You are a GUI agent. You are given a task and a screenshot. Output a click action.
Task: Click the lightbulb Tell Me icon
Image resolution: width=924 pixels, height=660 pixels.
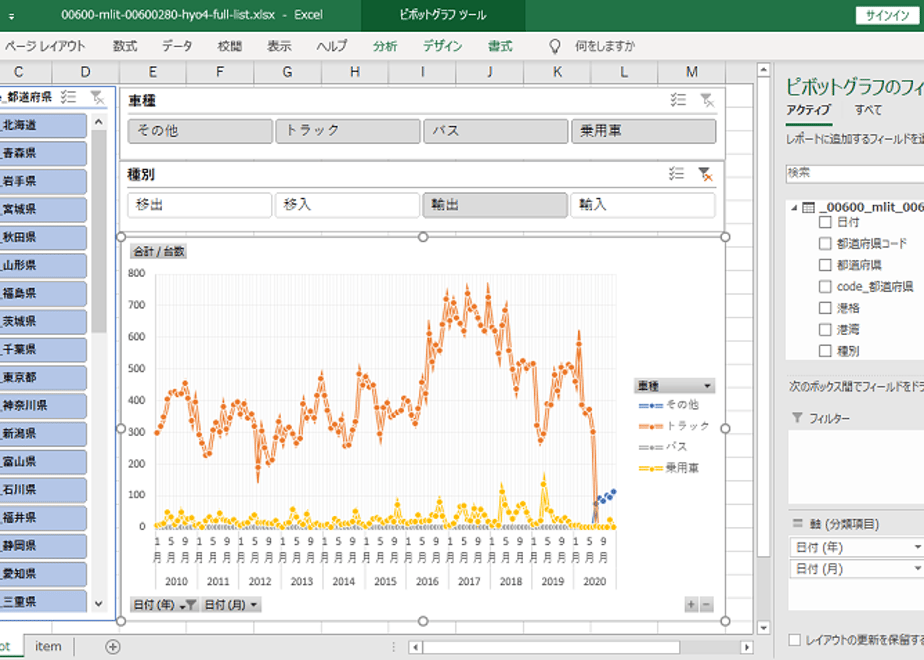click(x=555, y=46)
